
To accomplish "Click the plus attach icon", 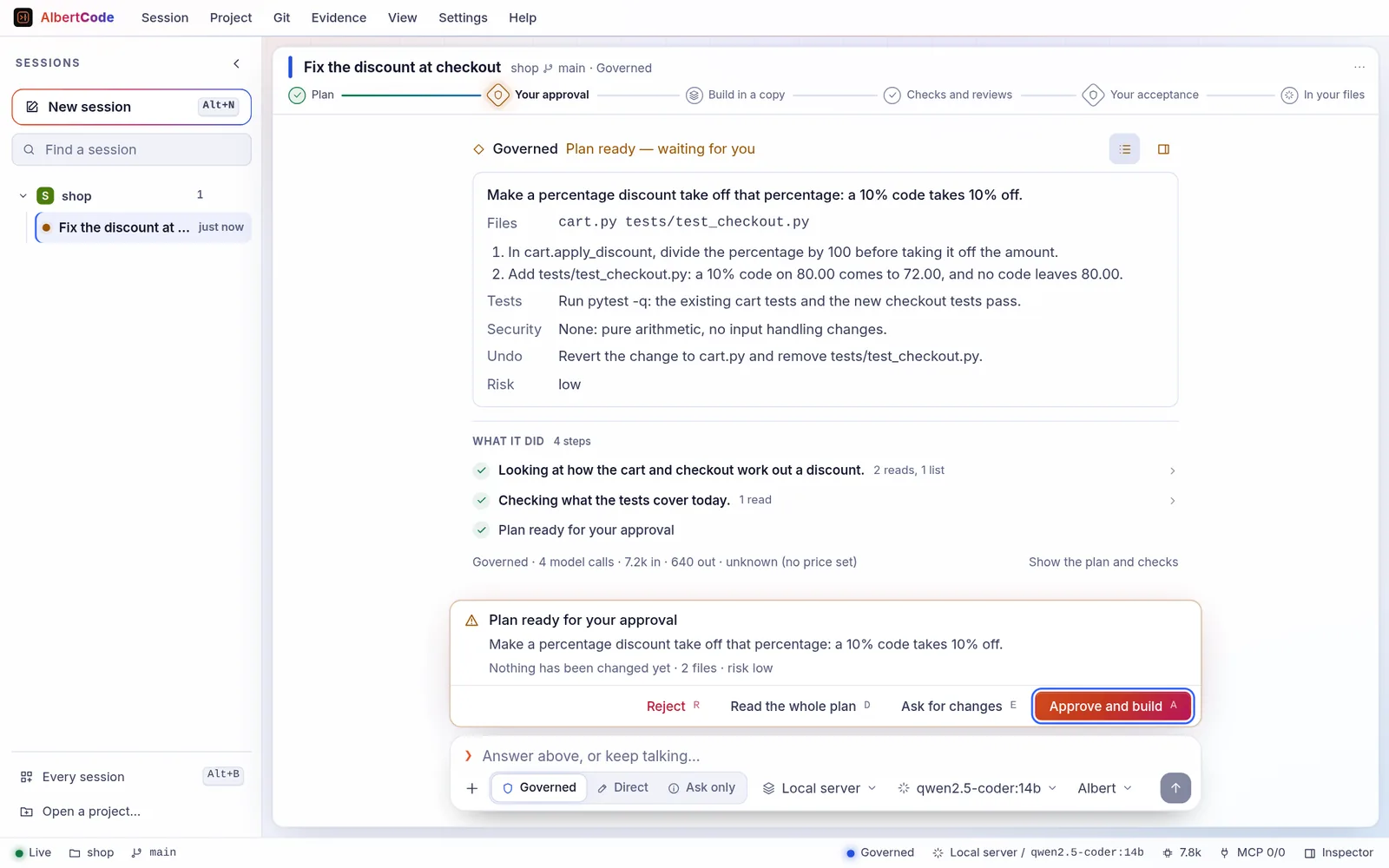I will pos(472,788).
